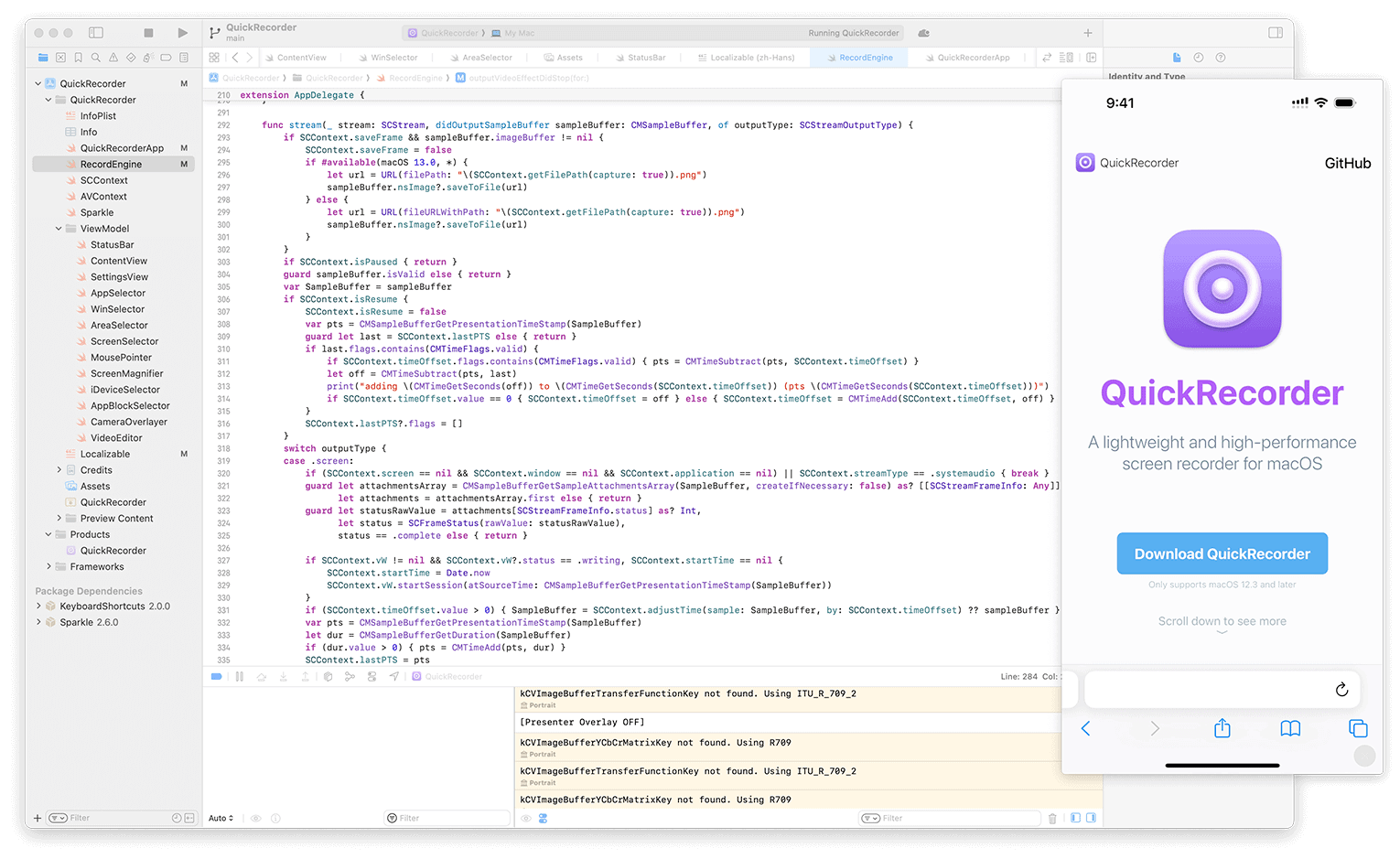Open the Test navigator diamond icon

[x=131, y=58]
